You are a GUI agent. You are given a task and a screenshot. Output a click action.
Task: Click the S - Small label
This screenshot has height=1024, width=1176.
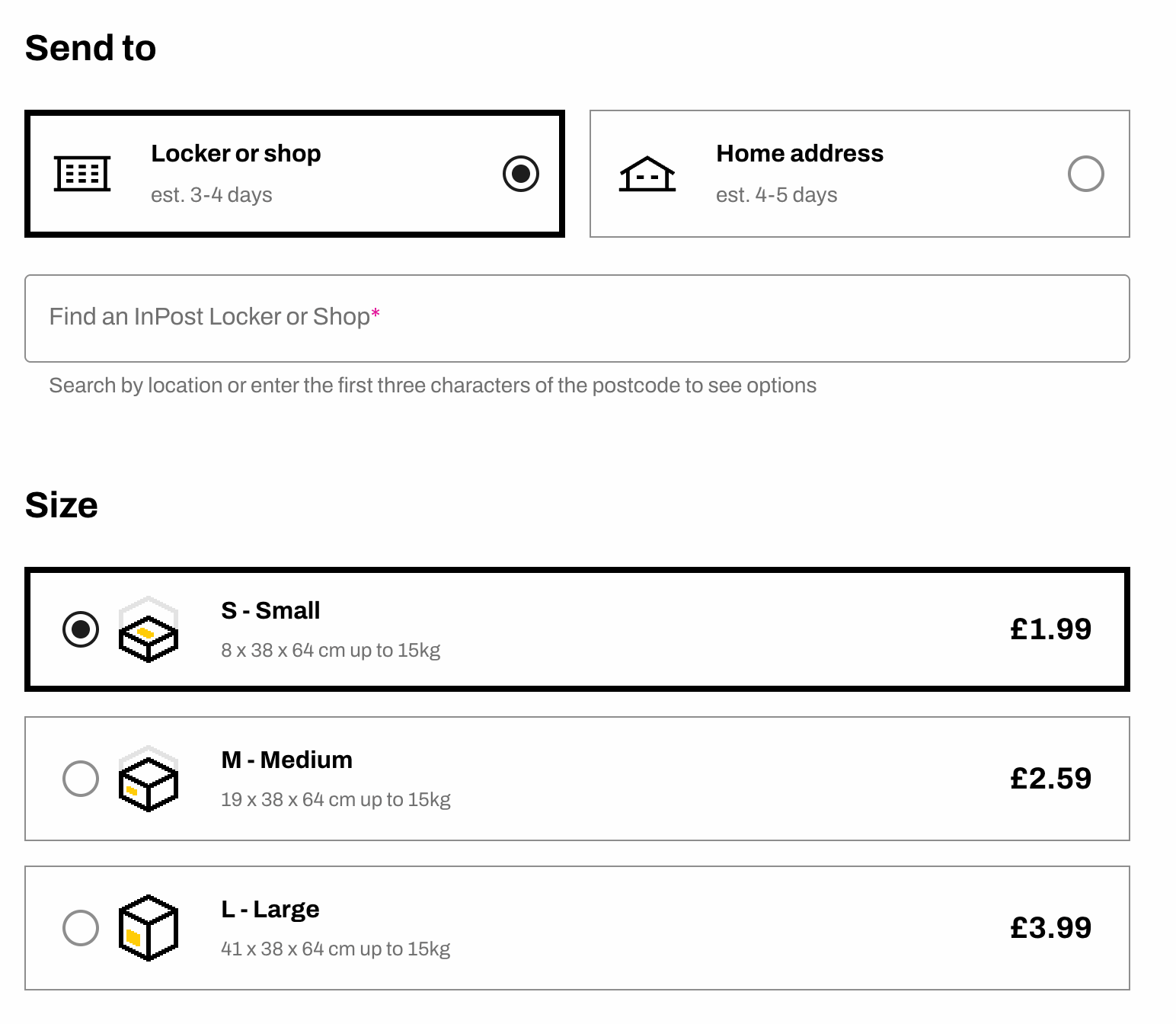[270, 610]
